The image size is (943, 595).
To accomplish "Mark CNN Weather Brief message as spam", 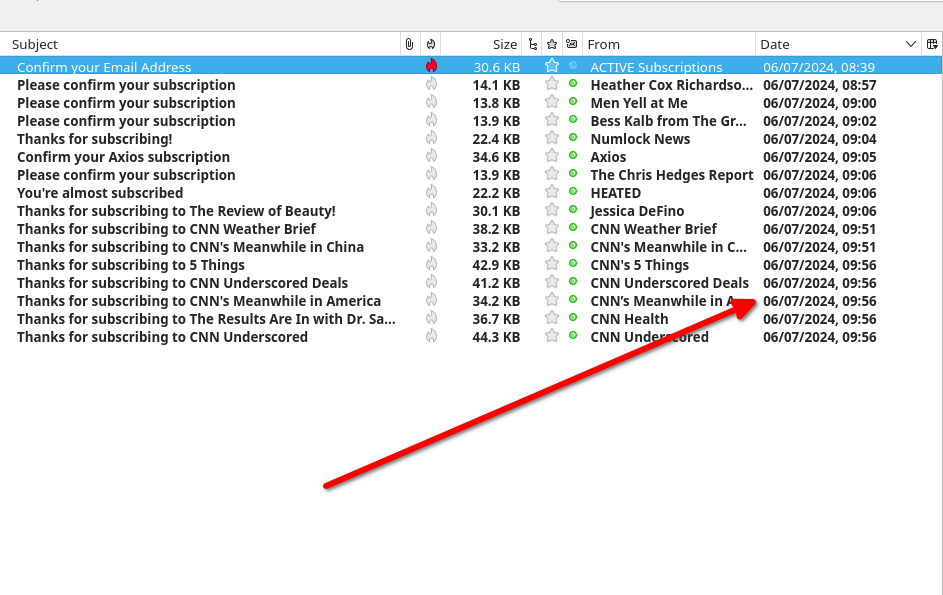I will coord(431,228).
